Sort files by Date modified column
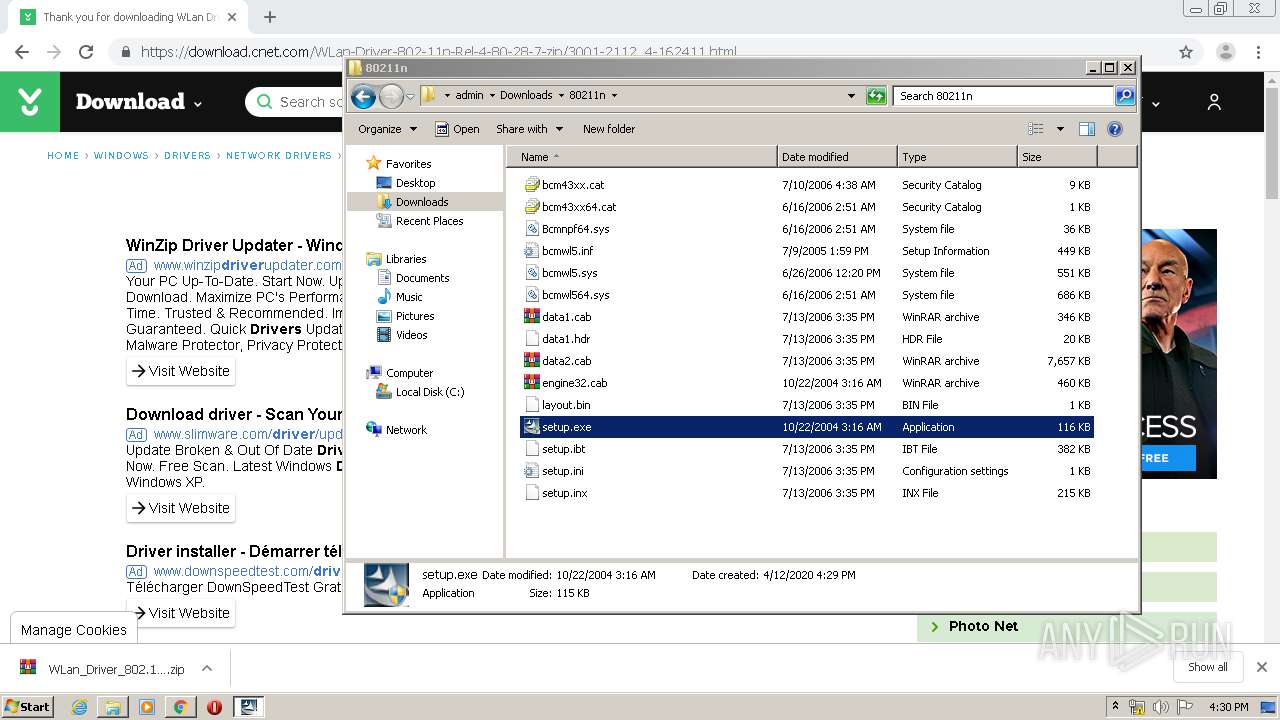The width and height of the screenshot is (1280, 720). pos(837,157)
